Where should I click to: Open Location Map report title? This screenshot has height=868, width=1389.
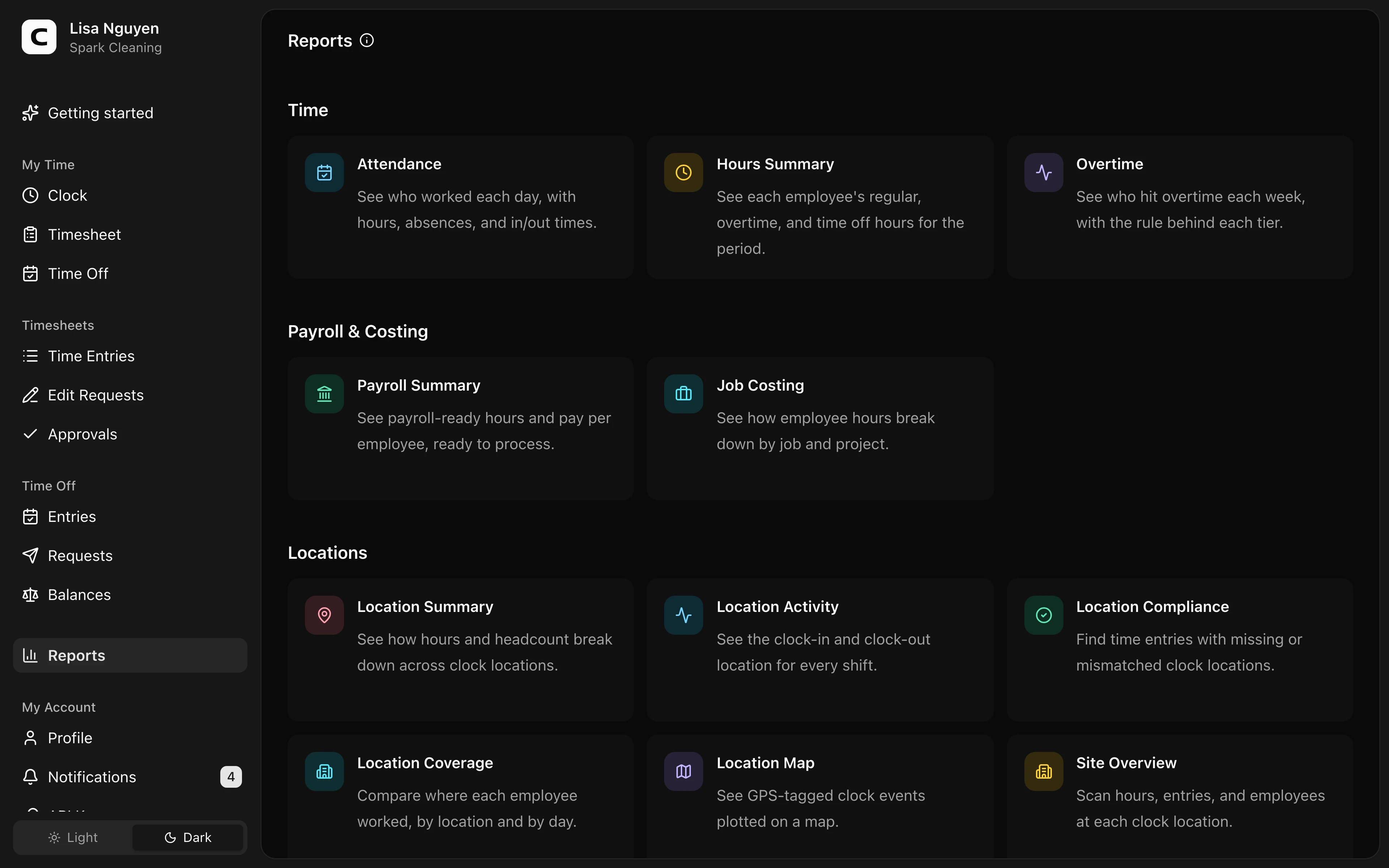coord(765,763)
